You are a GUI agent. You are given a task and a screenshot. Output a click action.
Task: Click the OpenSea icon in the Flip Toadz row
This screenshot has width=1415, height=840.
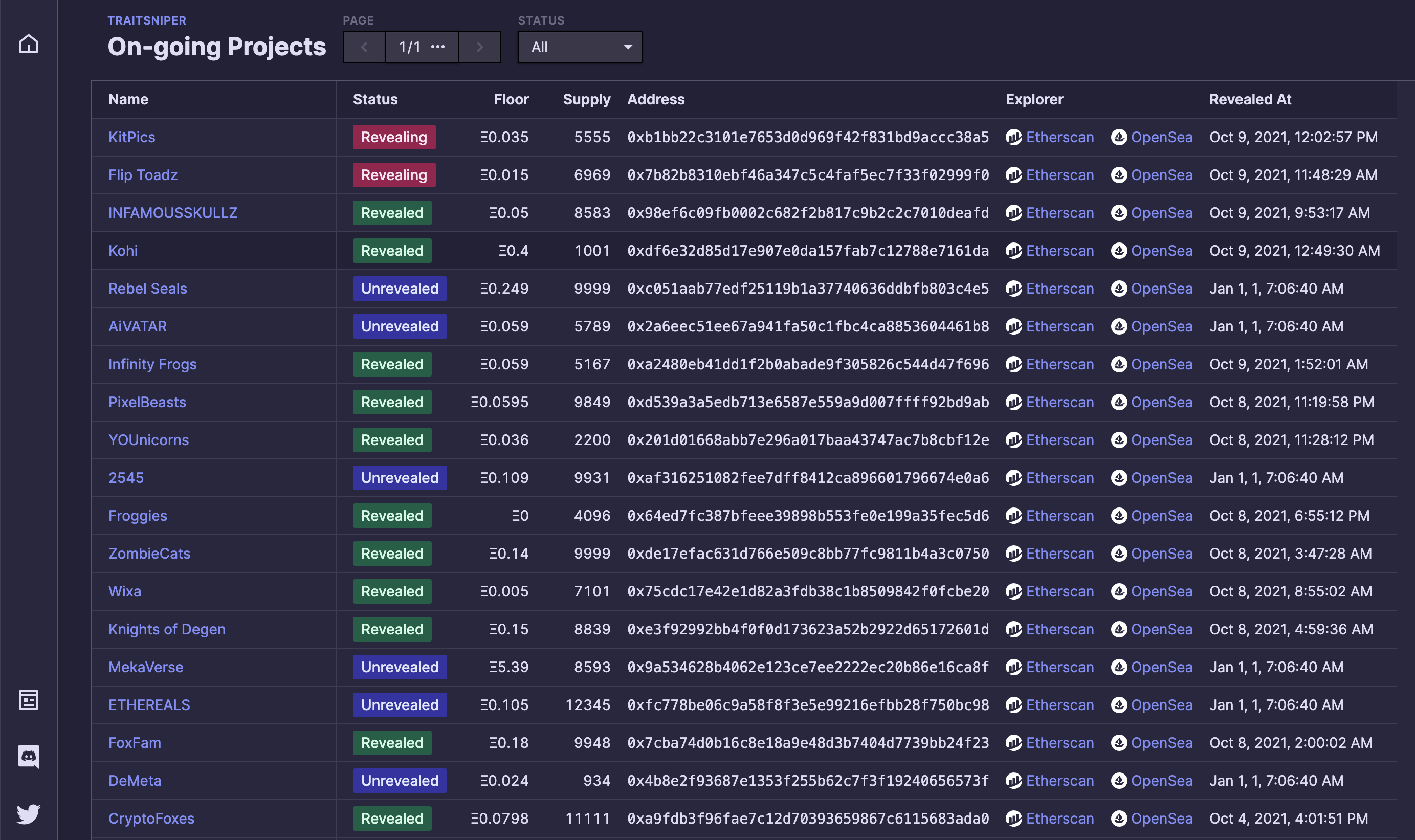click(1118, 175)
